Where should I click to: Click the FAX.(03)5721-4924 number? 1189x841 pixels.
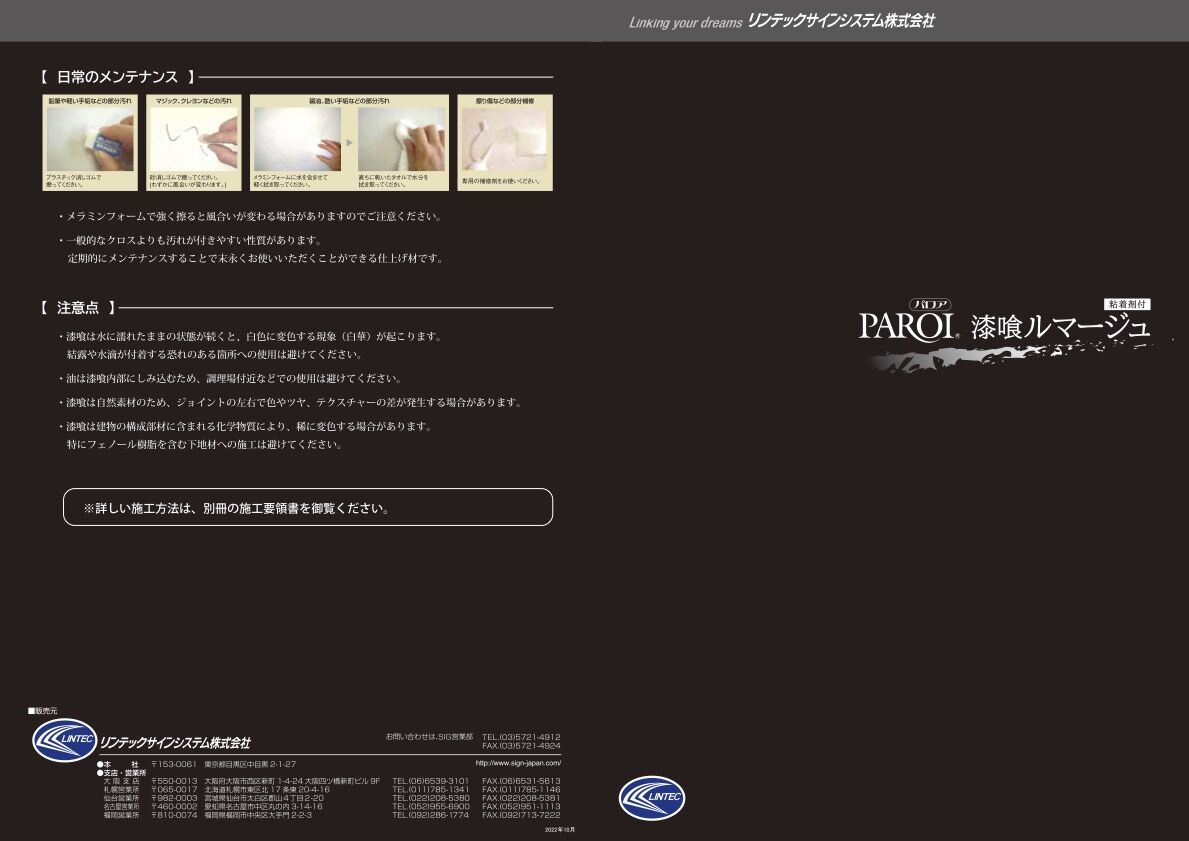(x=521, y=746)
